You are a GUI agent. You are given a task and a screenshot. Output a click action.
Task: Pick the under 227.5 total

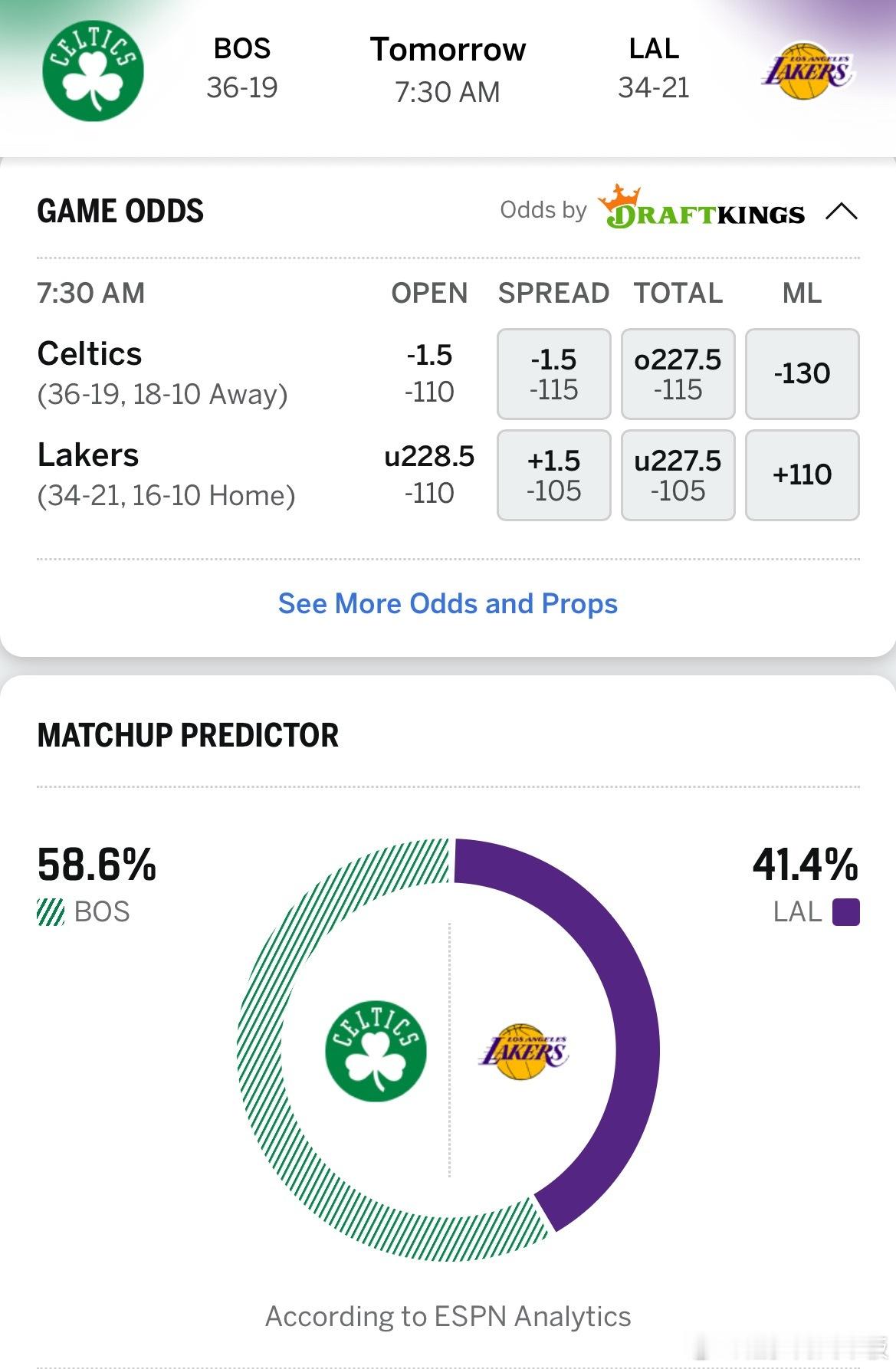678,475
